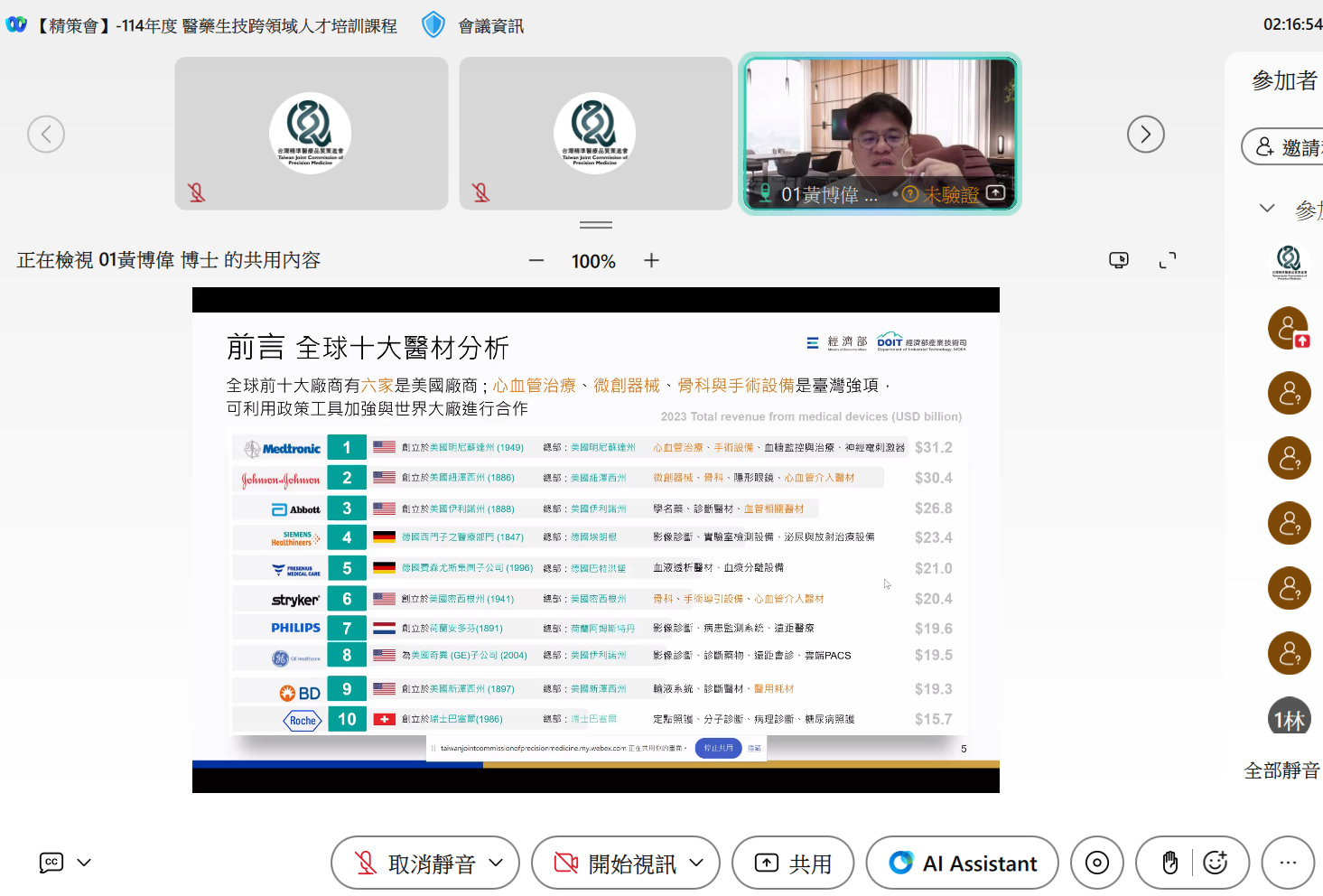1323x896 pixels.
Task: Click $15.7 revenue value in slide
Action: 934,719
